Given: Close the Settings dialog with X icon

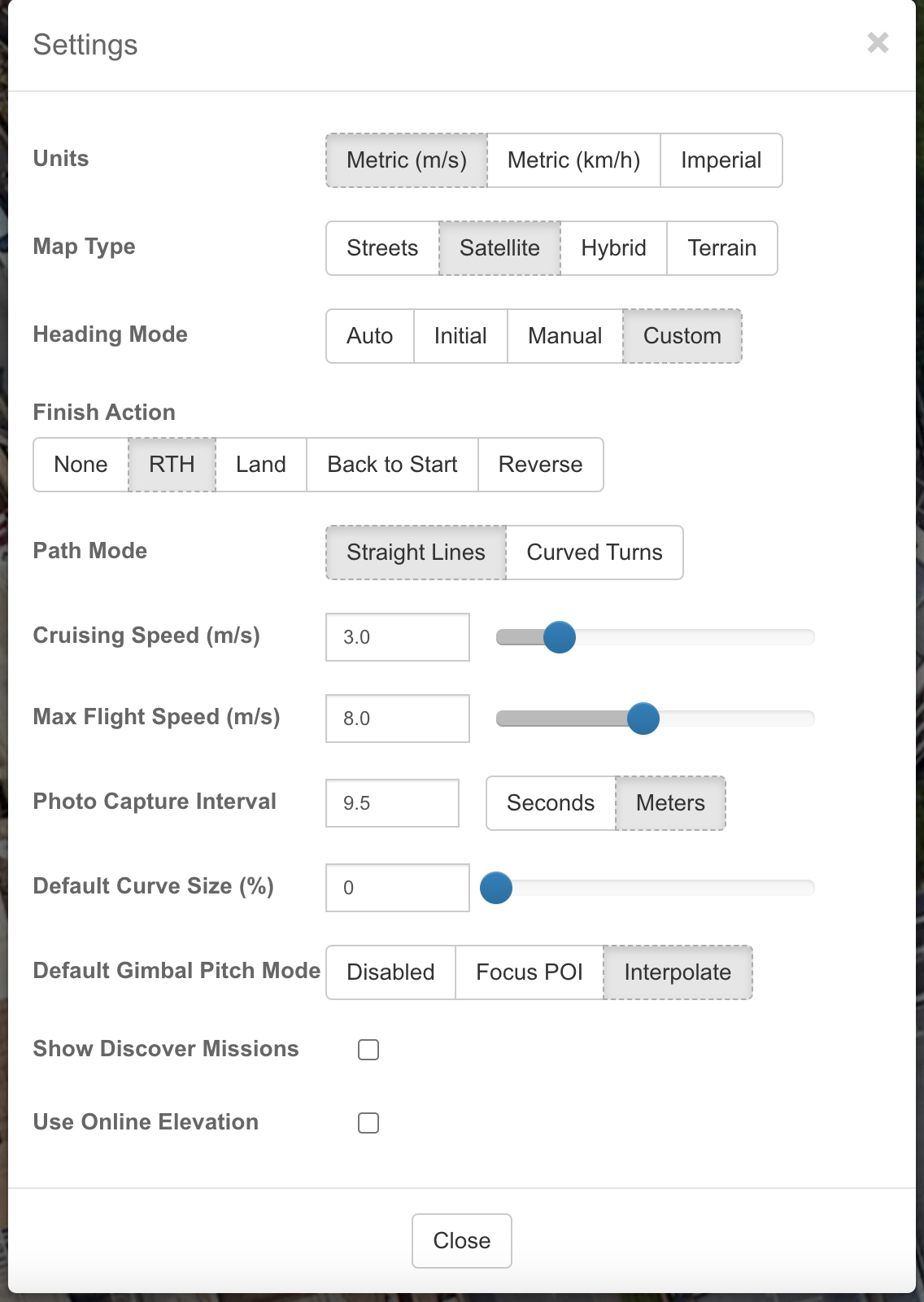Looking at the screenshot, I should tap(878, 42).
